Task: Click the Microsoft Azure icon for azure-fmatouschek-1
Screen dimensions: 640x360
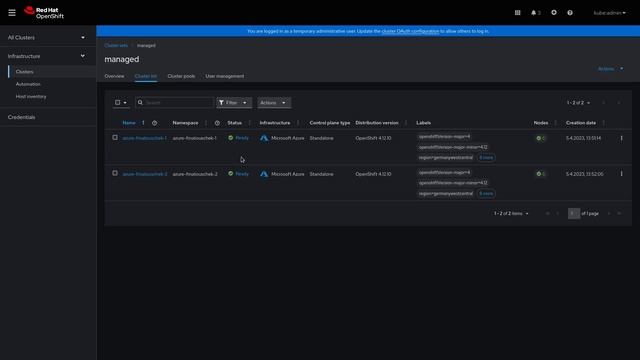Action: (x=264, y=138)
